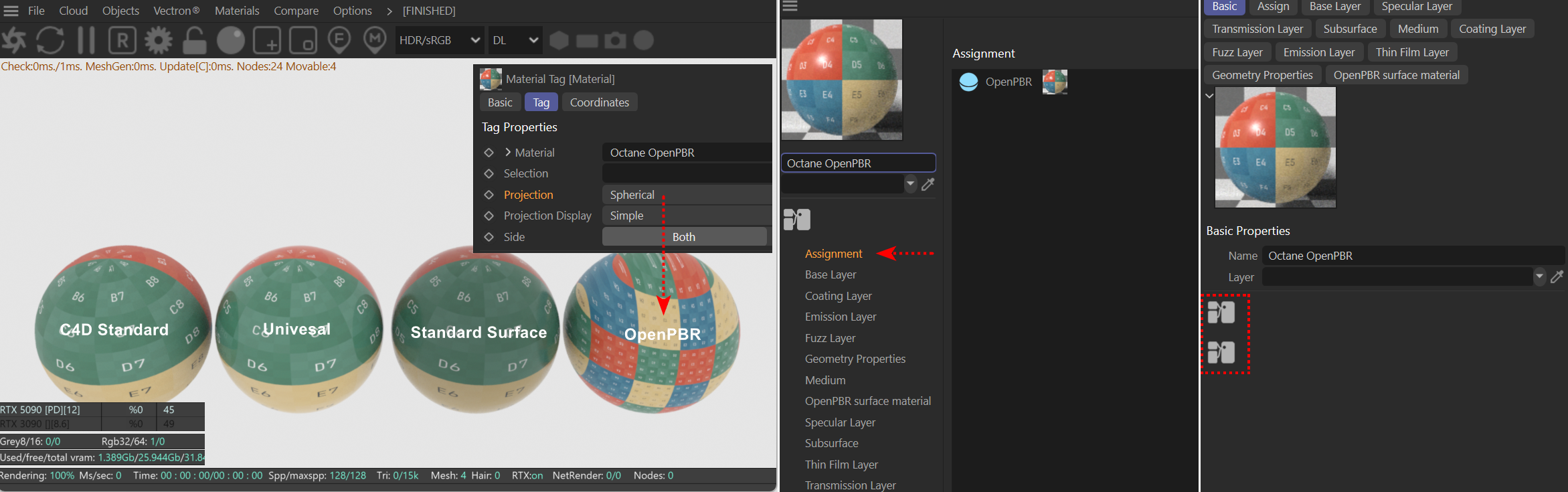Open Octane settings with the gear icon
The width and height of the screenshot is (1568, 492).
coord(159,40)
